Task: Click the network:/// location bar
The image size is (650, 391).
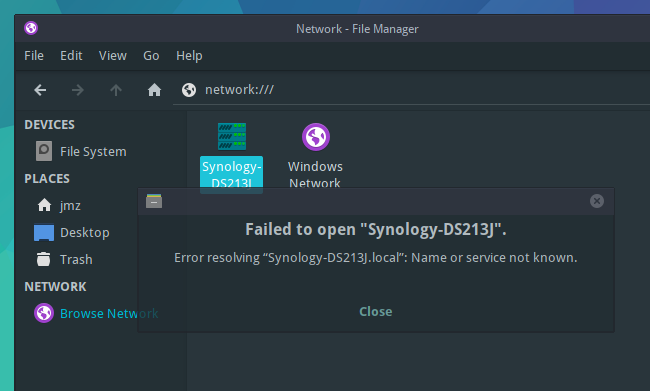Action: click(x=410, y=90)
